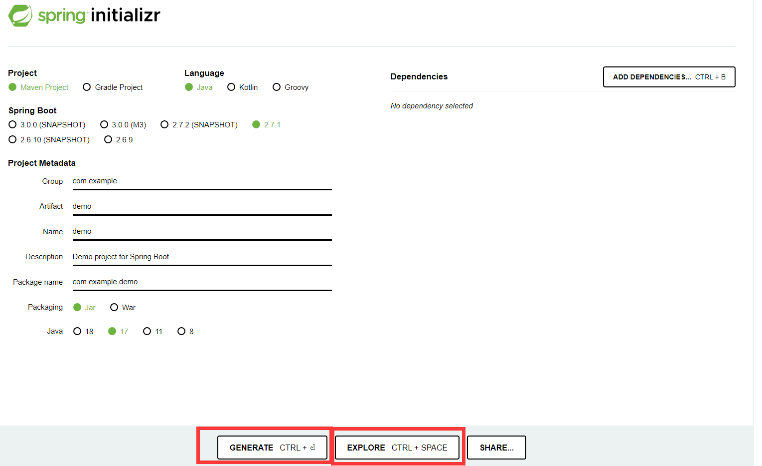Image resolution: width=762 pixels, height=466 pixels.
Task: Select Spring Boot 3.0.0 (SNAPSHOT)
Action: 47,125
